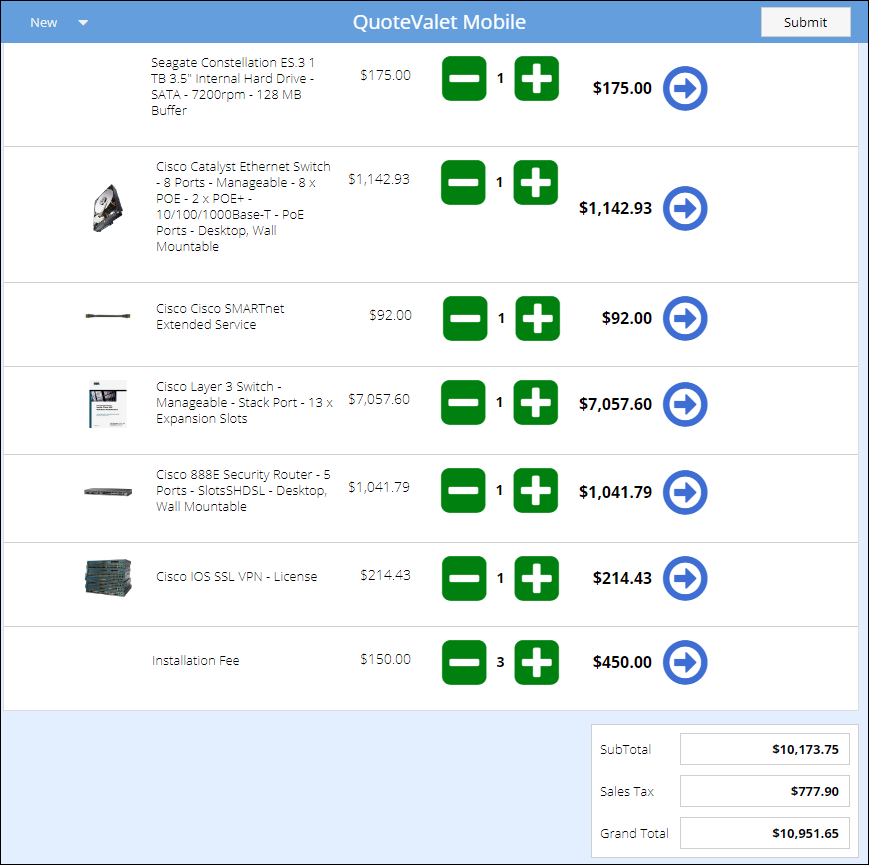Image resolution: width=869 pixels, height=865 pixels.
Task: Reduce Installation Fee quantity with minus button
Action: [464, 663]
